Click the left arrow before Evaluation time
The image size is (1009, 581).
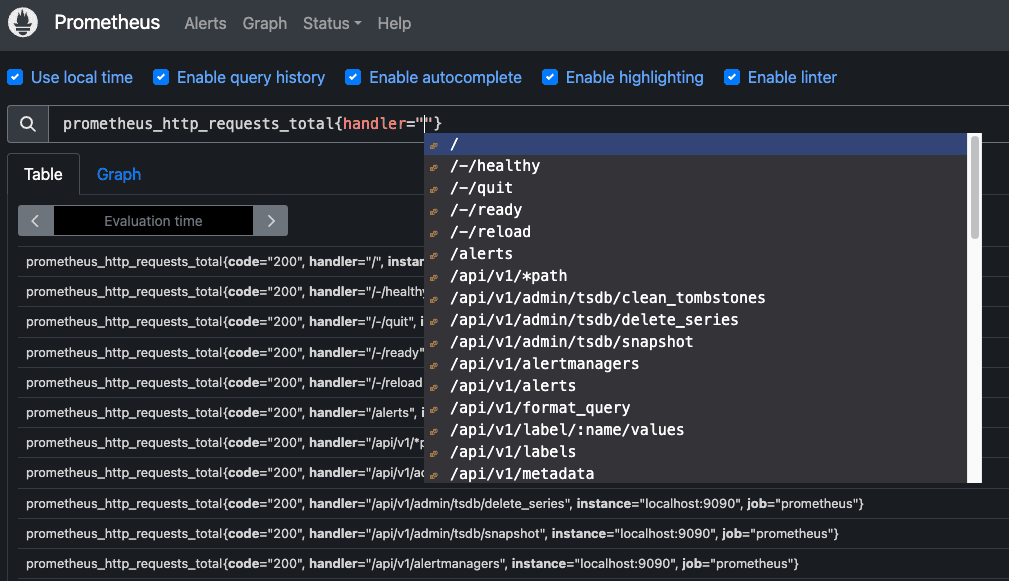(35, 220)
